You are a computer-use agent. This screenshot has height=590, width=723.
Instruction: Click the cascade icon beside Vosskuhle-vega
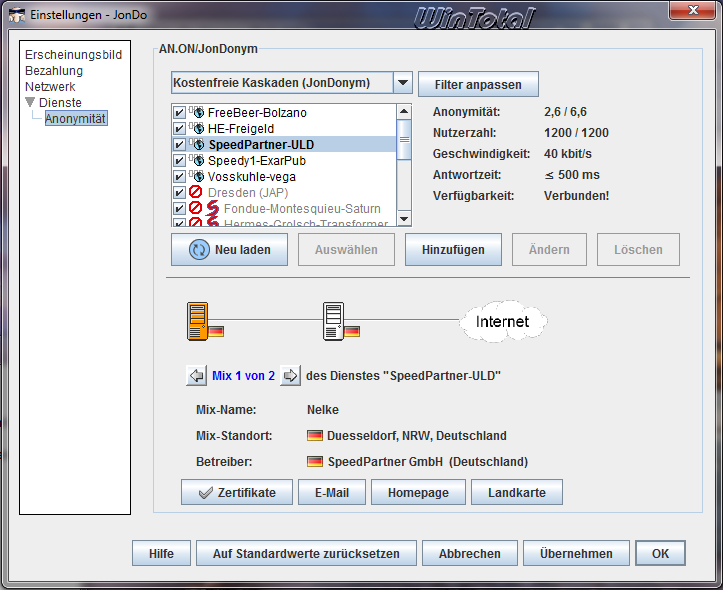click(x=196, y=177)
